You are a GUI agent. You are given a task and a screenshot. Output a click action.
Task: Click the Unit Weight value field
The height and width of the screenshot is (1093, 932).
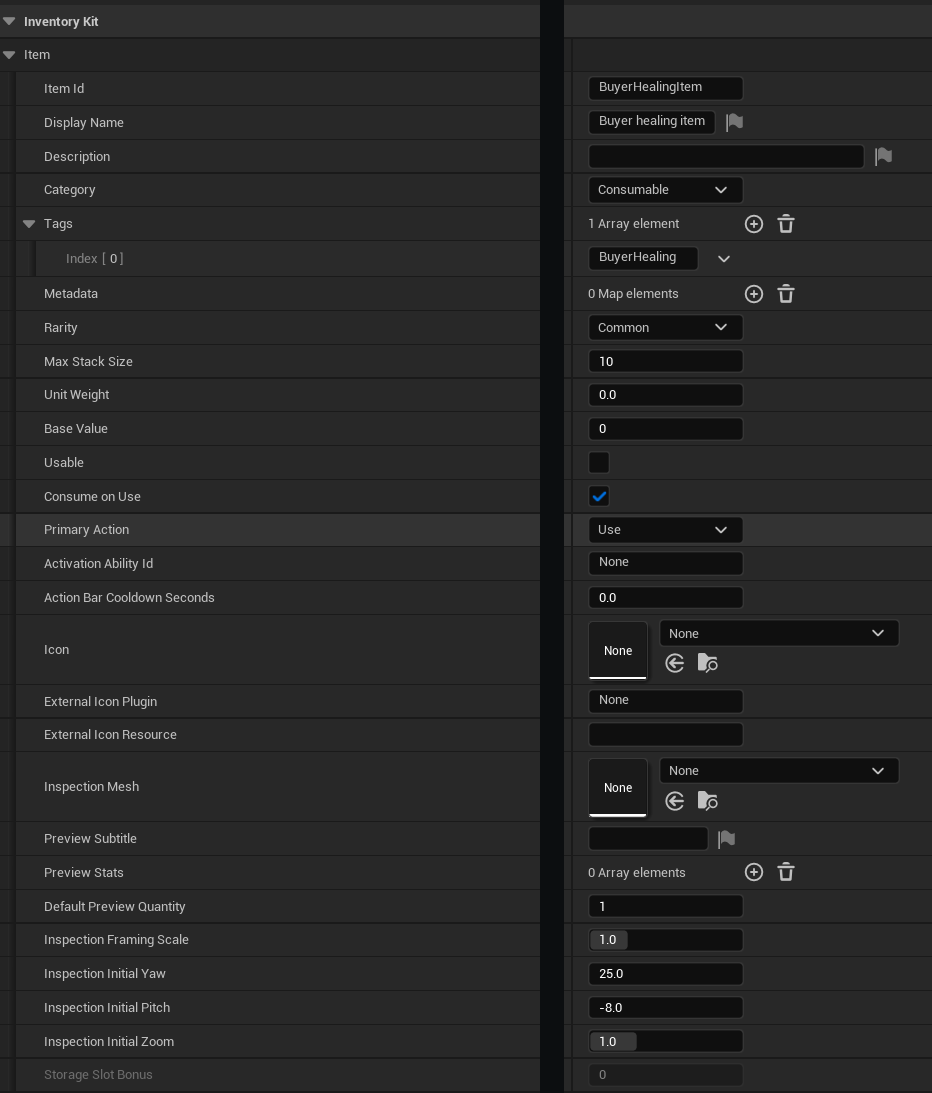665,395
